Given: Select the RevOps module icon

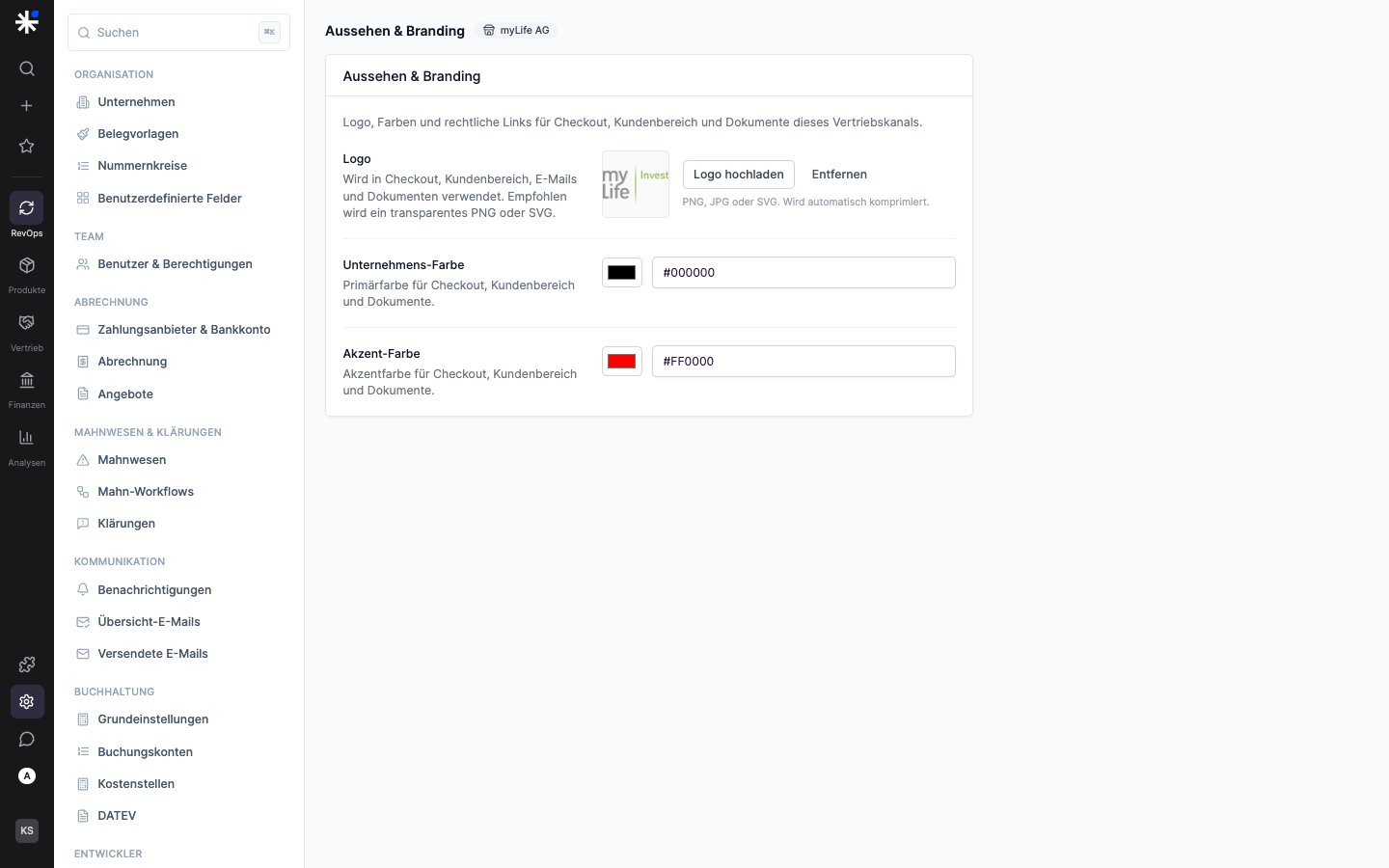Looking at the screenshot, I should coord(27,208).
